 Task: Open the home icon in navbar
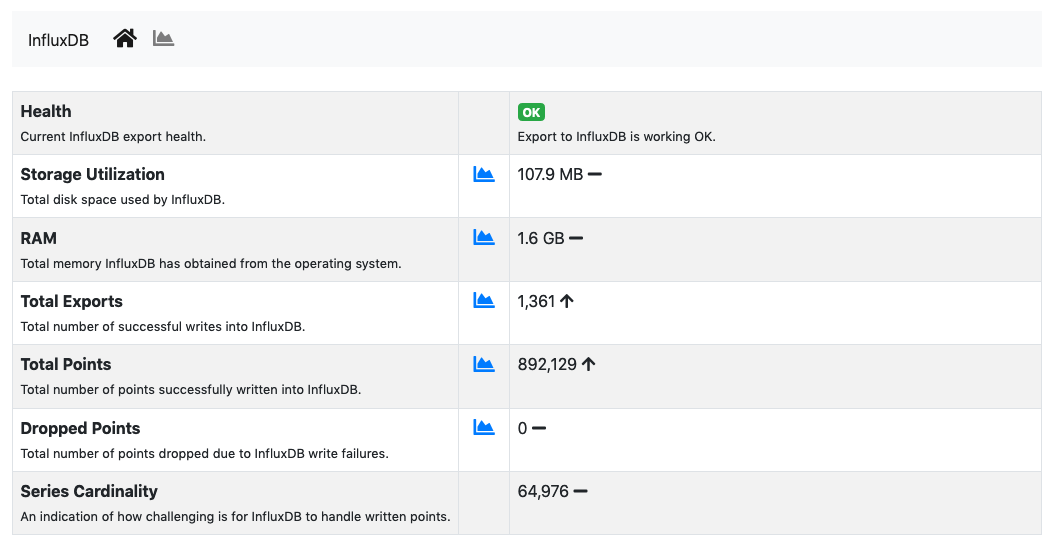click(125, 39)
